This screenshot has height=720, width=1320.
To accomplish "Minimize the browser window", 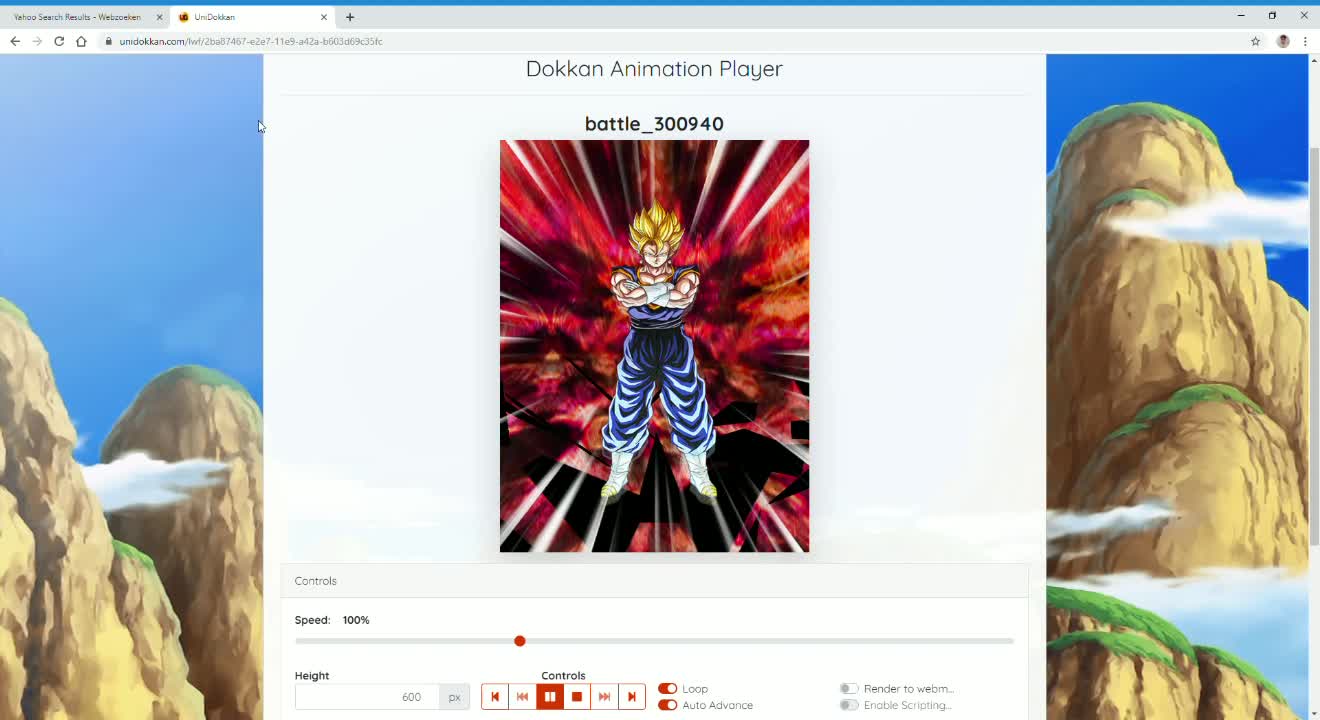I will 1241,15.
